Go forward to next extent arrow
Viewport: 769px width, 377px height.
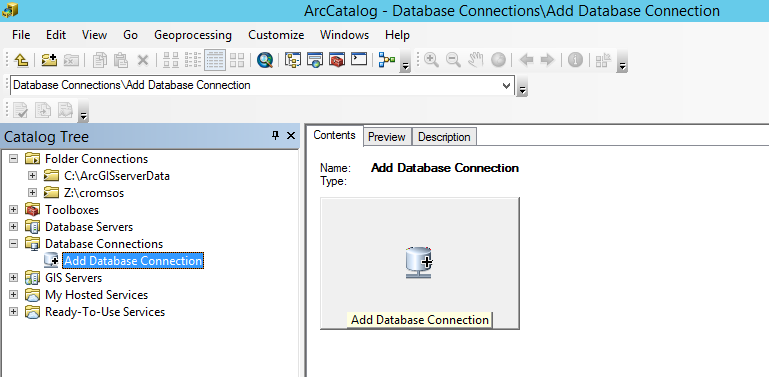[x=547, y=60]
